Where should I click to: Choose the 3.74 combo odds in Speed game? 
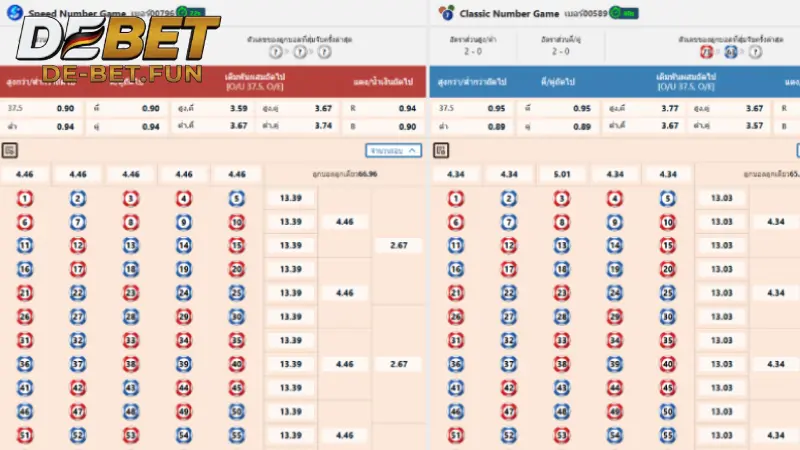[297, 126]
